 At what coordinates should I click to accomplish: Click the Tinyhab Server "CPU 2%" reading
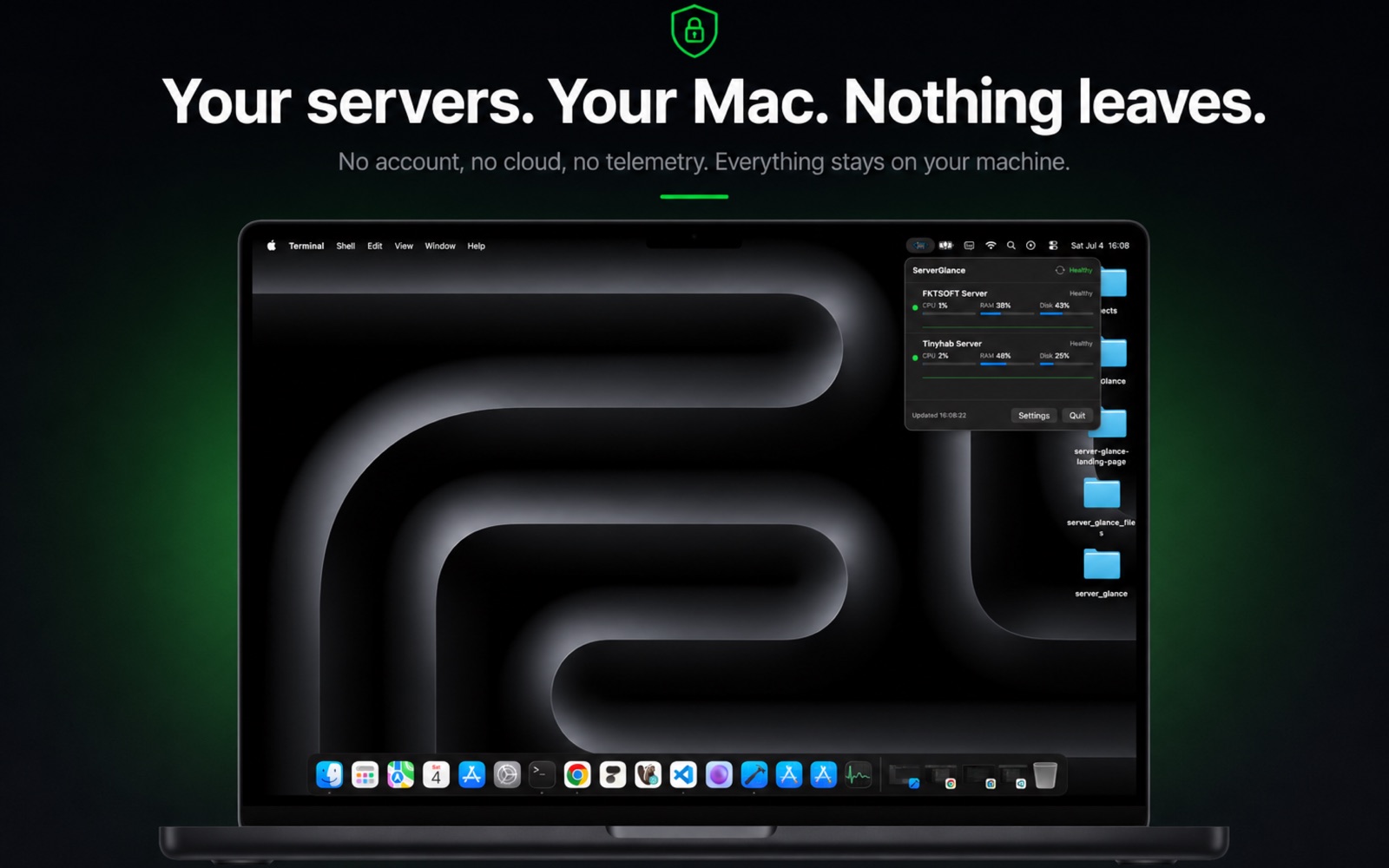point(935,356)
